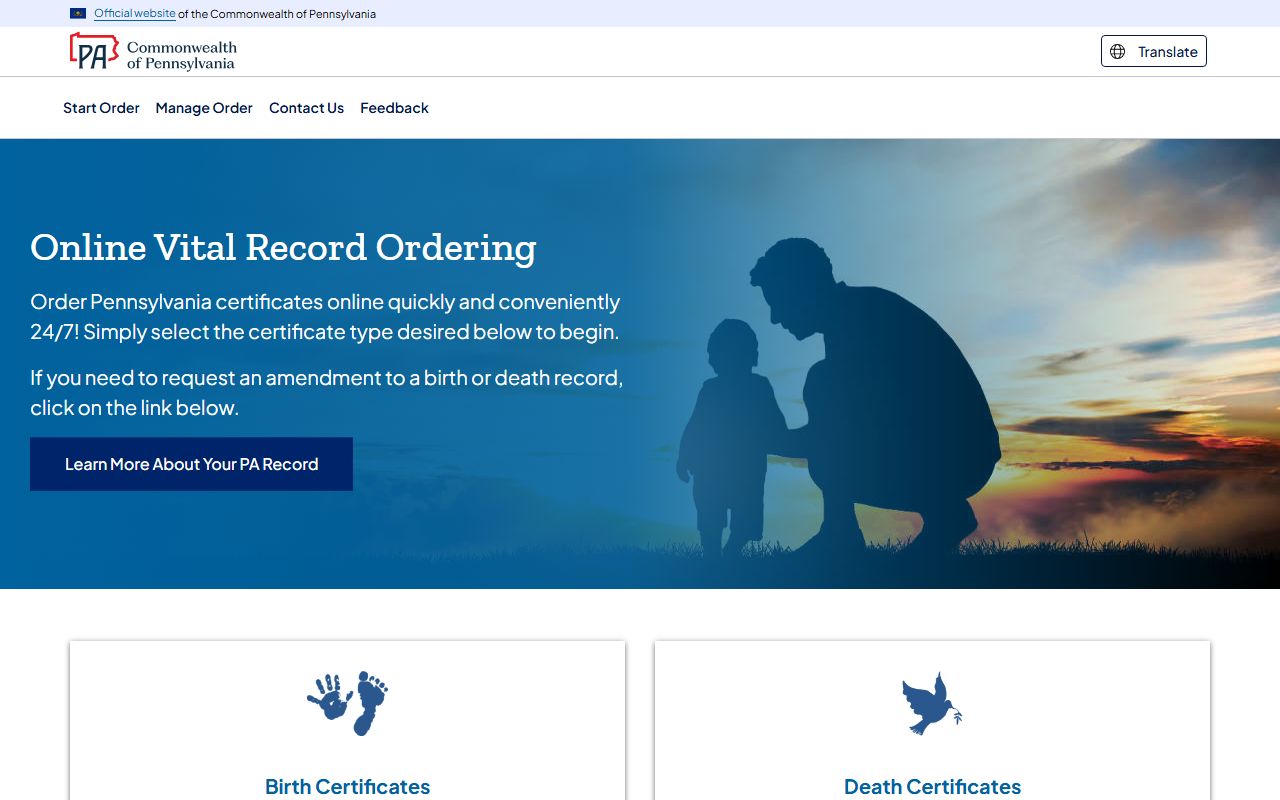Click the PA keystone logo

coord(94,51)
